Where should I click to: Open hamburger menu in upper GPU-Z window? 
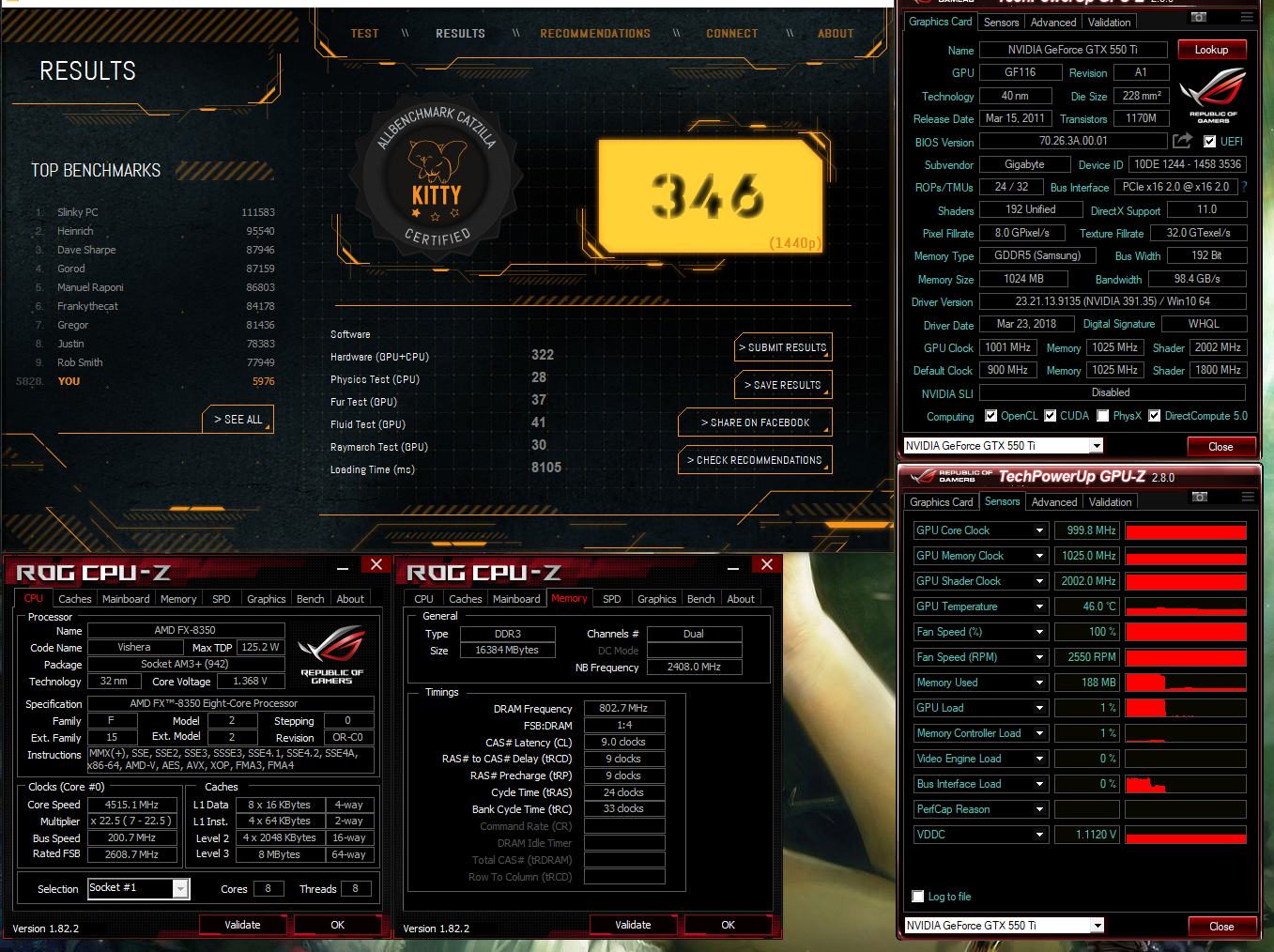(x=1247, y=17)
